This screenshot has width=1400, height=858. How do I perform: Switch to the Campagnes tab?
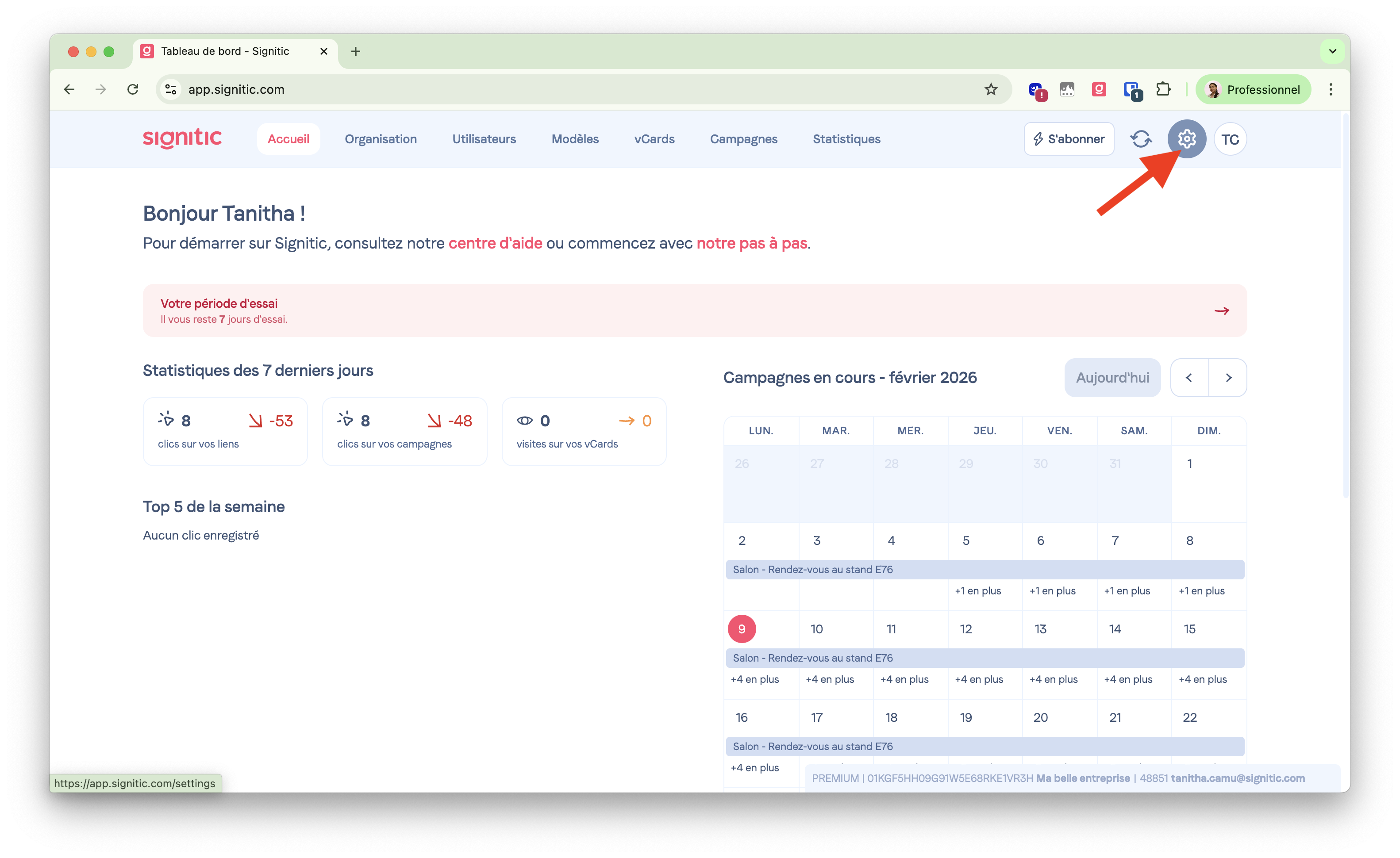click(743, 139)
